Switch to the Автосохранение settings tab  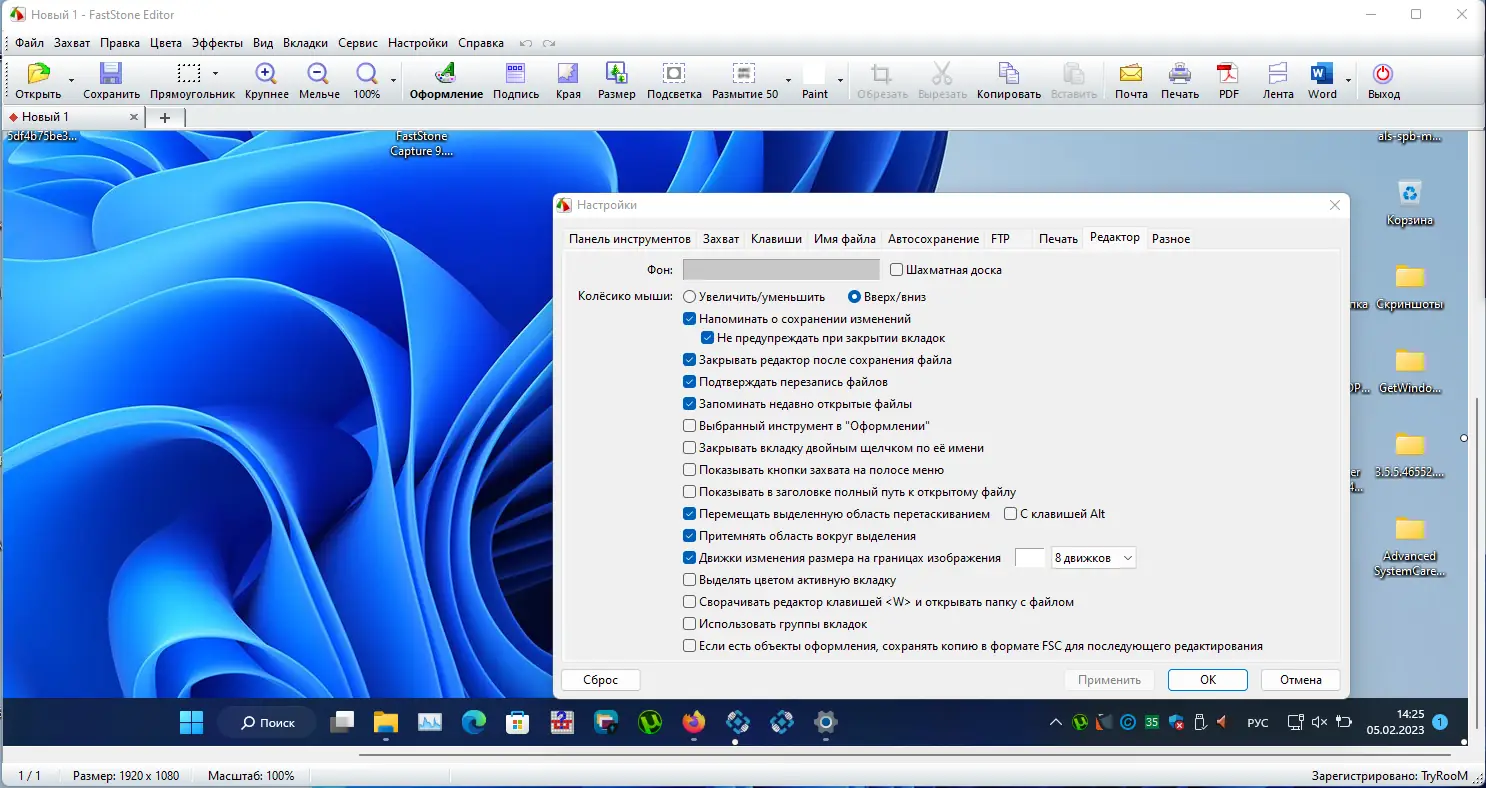[x=933, y=239]
